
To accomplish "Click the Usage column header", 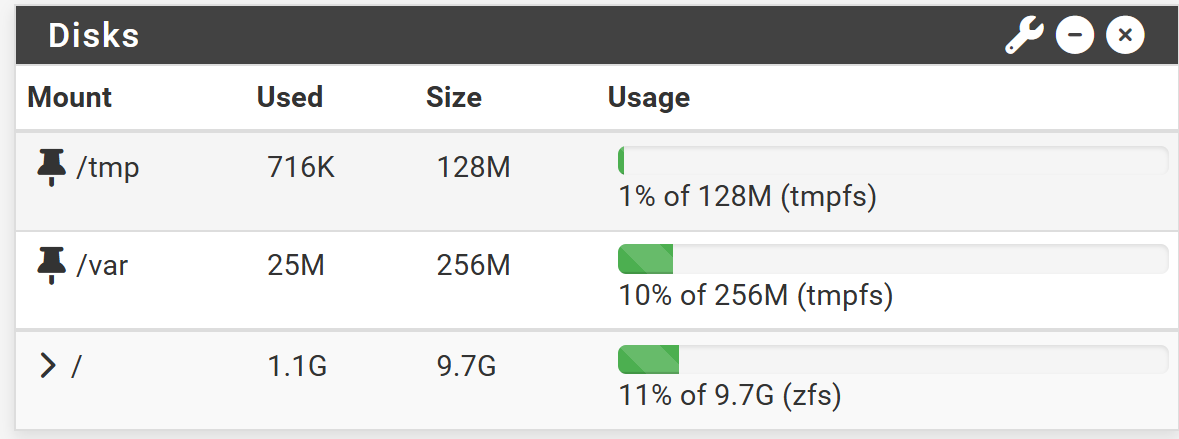I will coord(648,97).
